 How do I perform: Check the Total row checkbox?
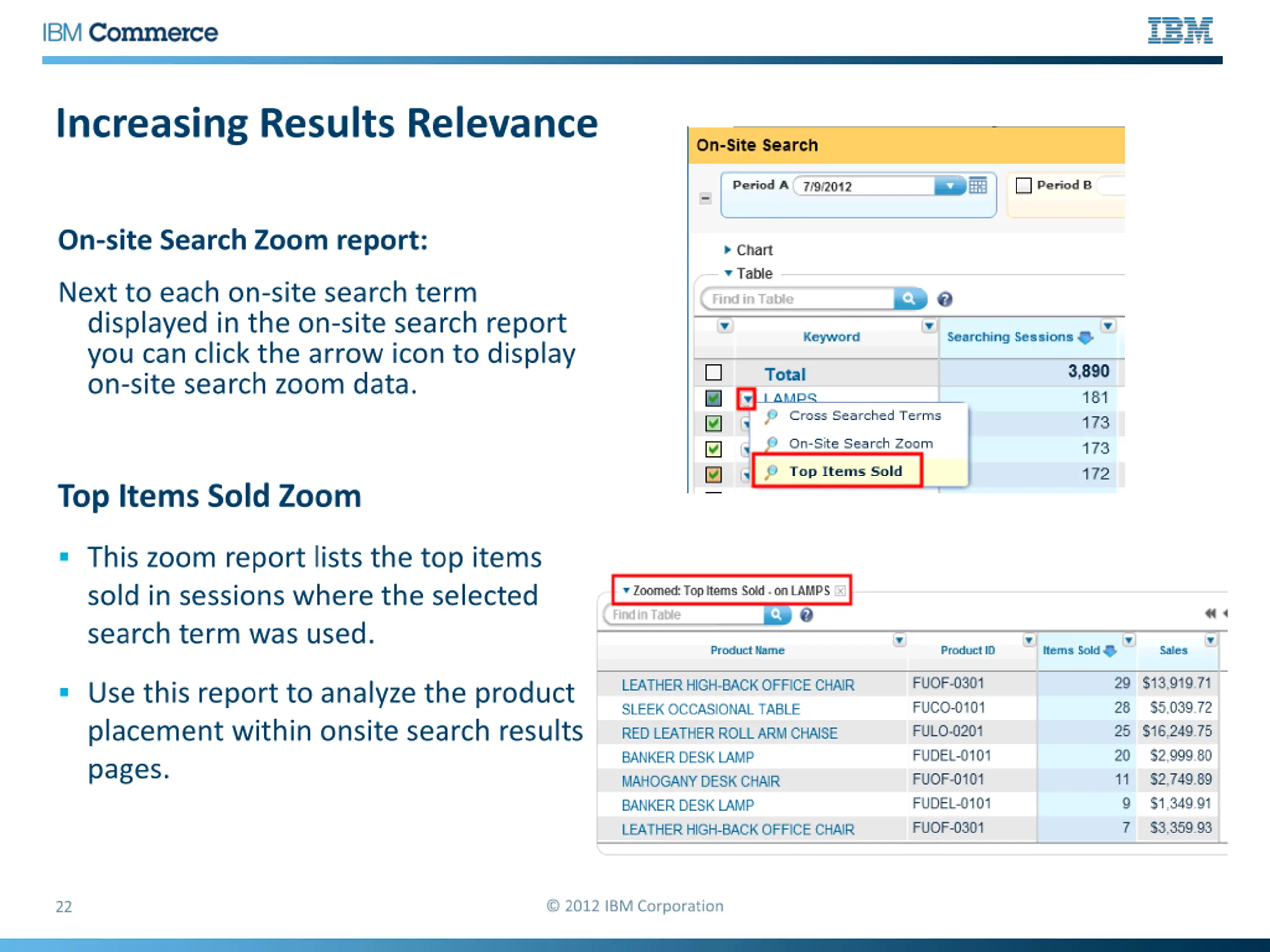(713, 373)
